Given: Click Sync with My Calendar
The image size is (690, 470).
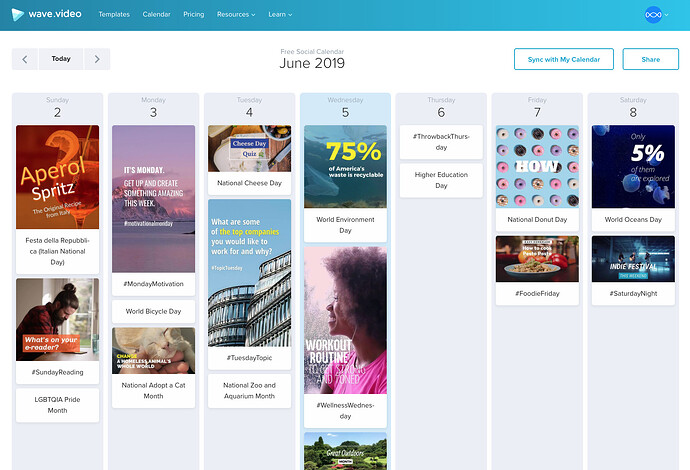Looking at the screenshot, I should 564,59.
